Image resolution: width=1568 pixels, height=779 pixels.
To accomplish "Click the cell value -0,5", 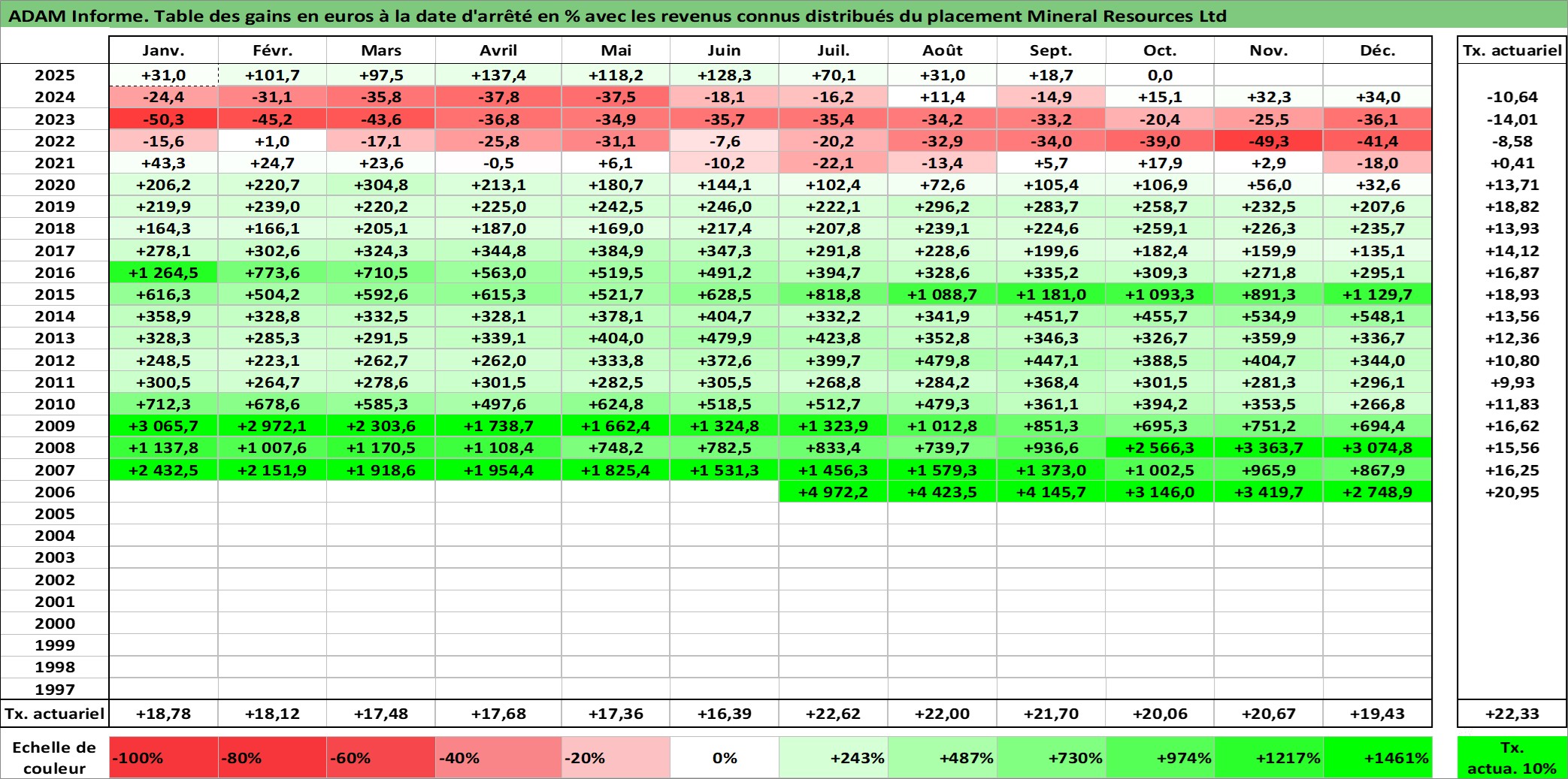I will point(498,163).
